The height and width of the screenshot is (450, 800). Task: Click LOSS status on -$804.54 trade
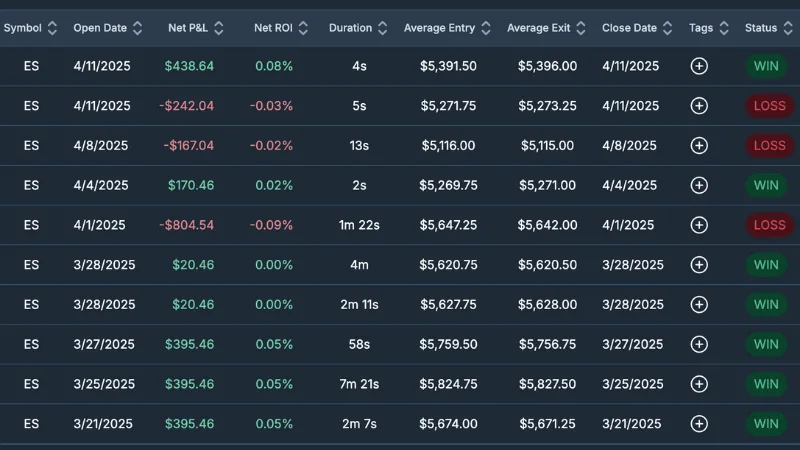click(x=770, y=225)
